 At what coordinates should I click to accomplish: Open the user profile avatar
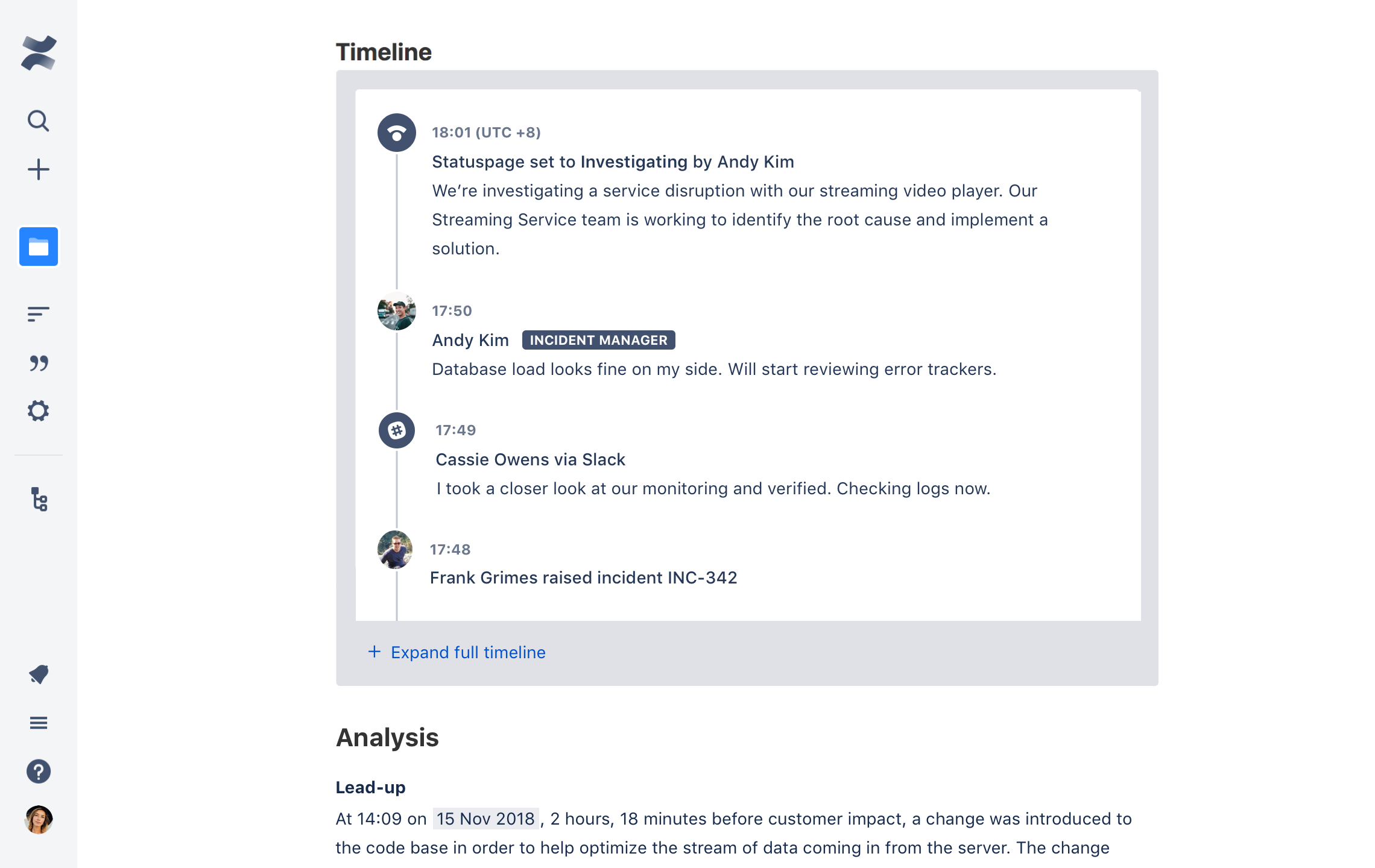click(x=39, y=820)
